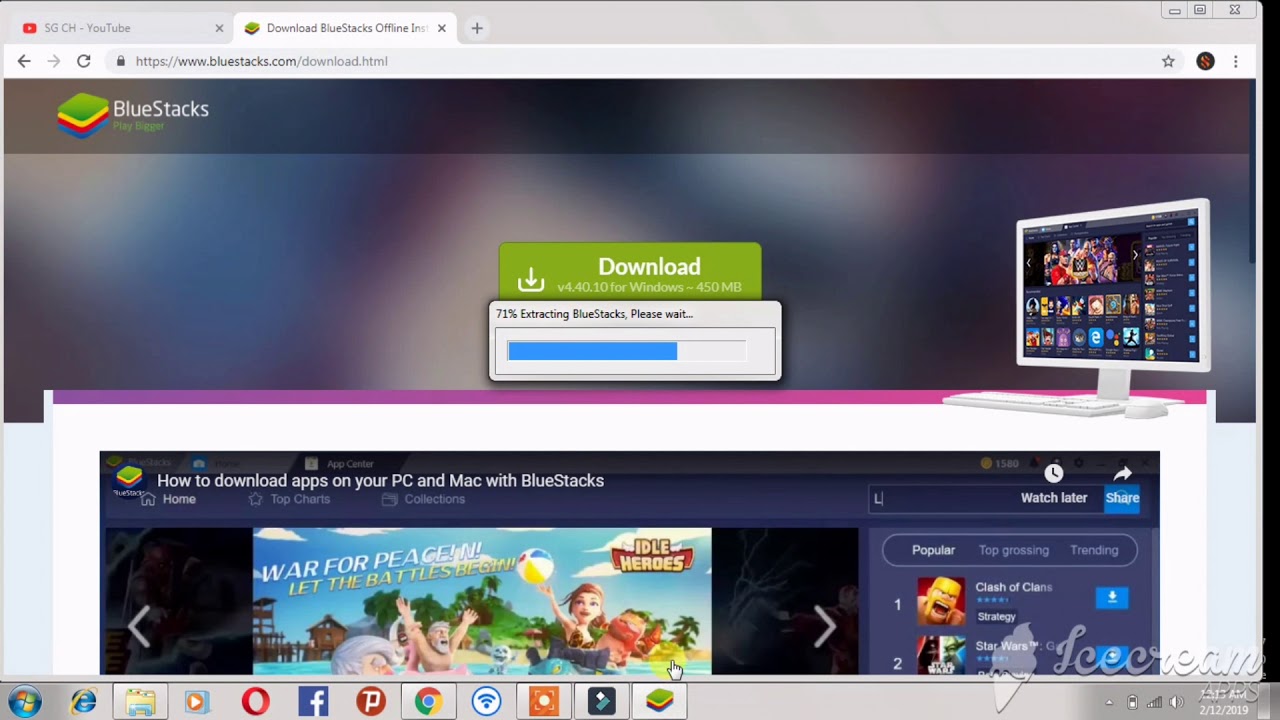Click the BlueStacks channel avatar on video

(x=128, y=480)
